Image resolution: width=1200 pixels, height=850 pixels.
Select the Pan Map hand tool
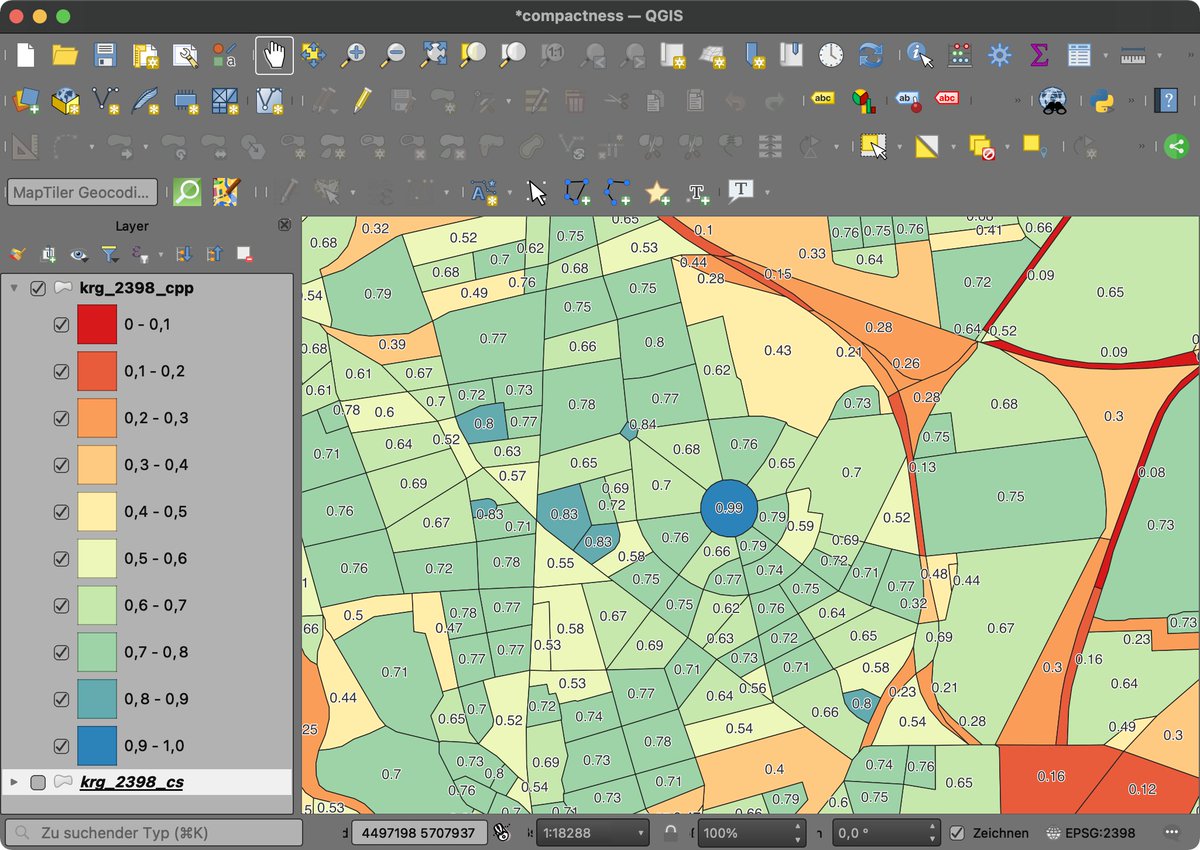click(274, 55)
